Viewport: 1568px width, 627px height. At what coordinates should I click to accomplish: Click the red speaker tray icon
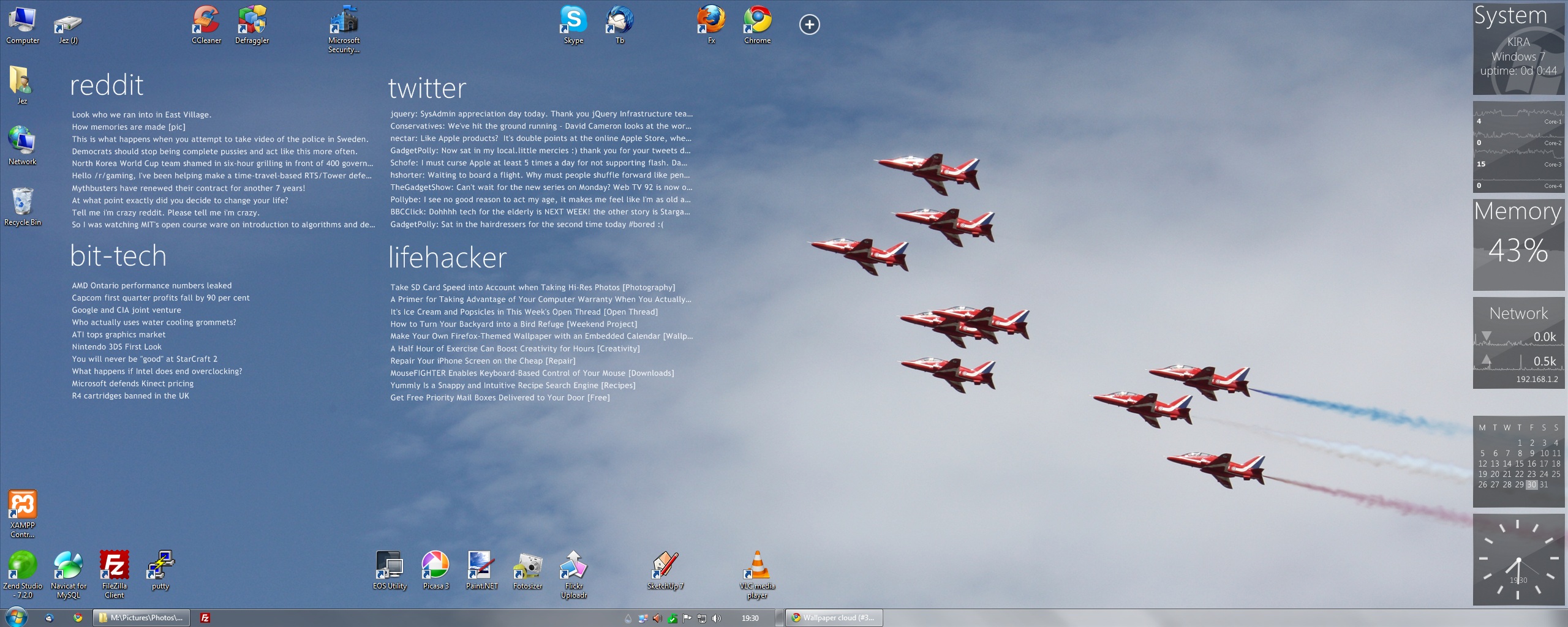pos(657,618)
